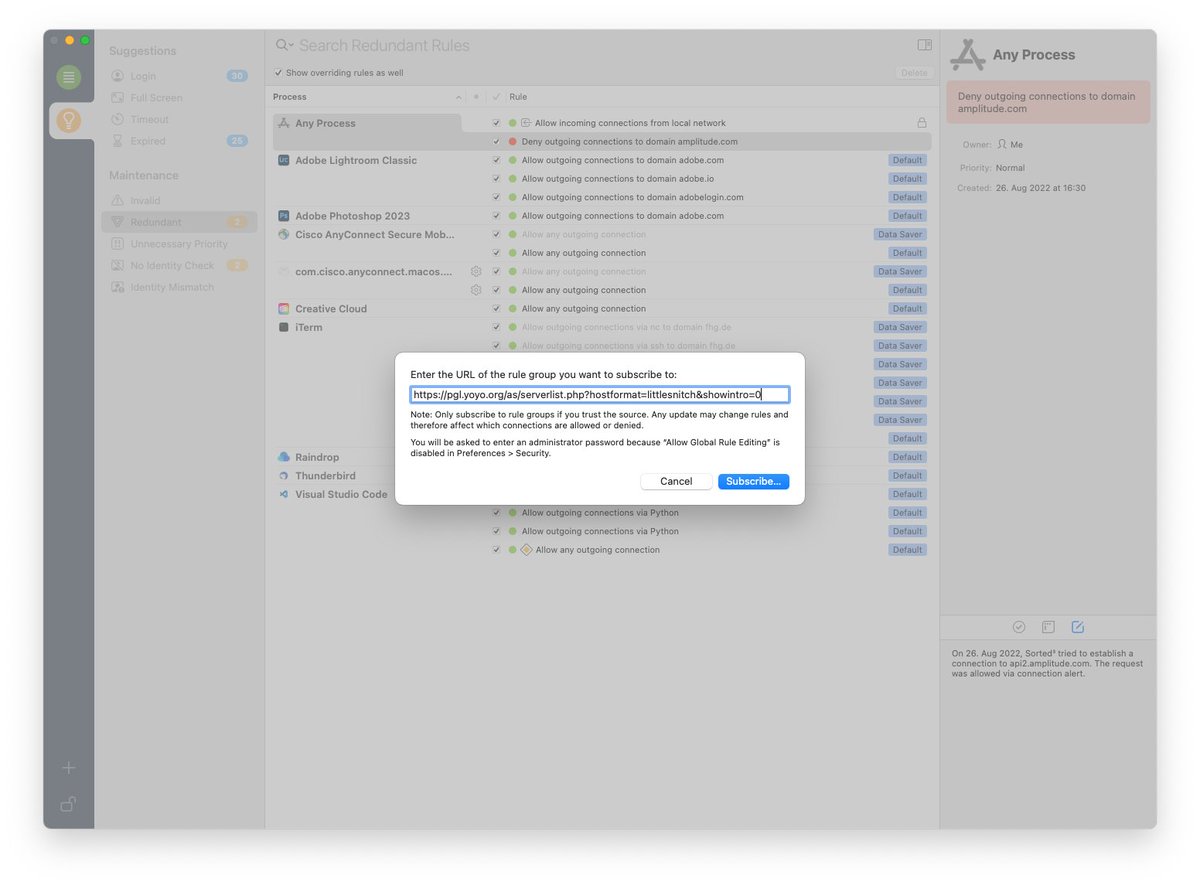Image resolution: width=1200 pixels, height=886 pixels.
Task: Select Full Screen suggestion
Action: 179,98
